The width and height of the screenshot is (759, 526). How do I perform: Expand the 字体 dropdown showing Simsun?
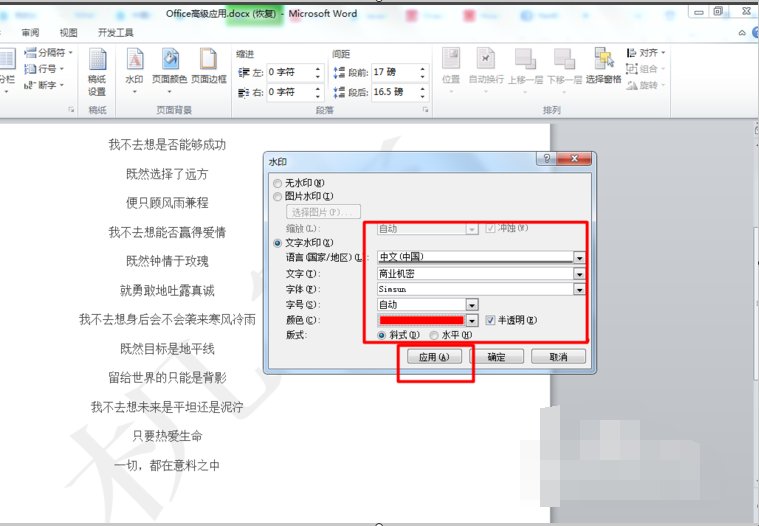(579, 290)
